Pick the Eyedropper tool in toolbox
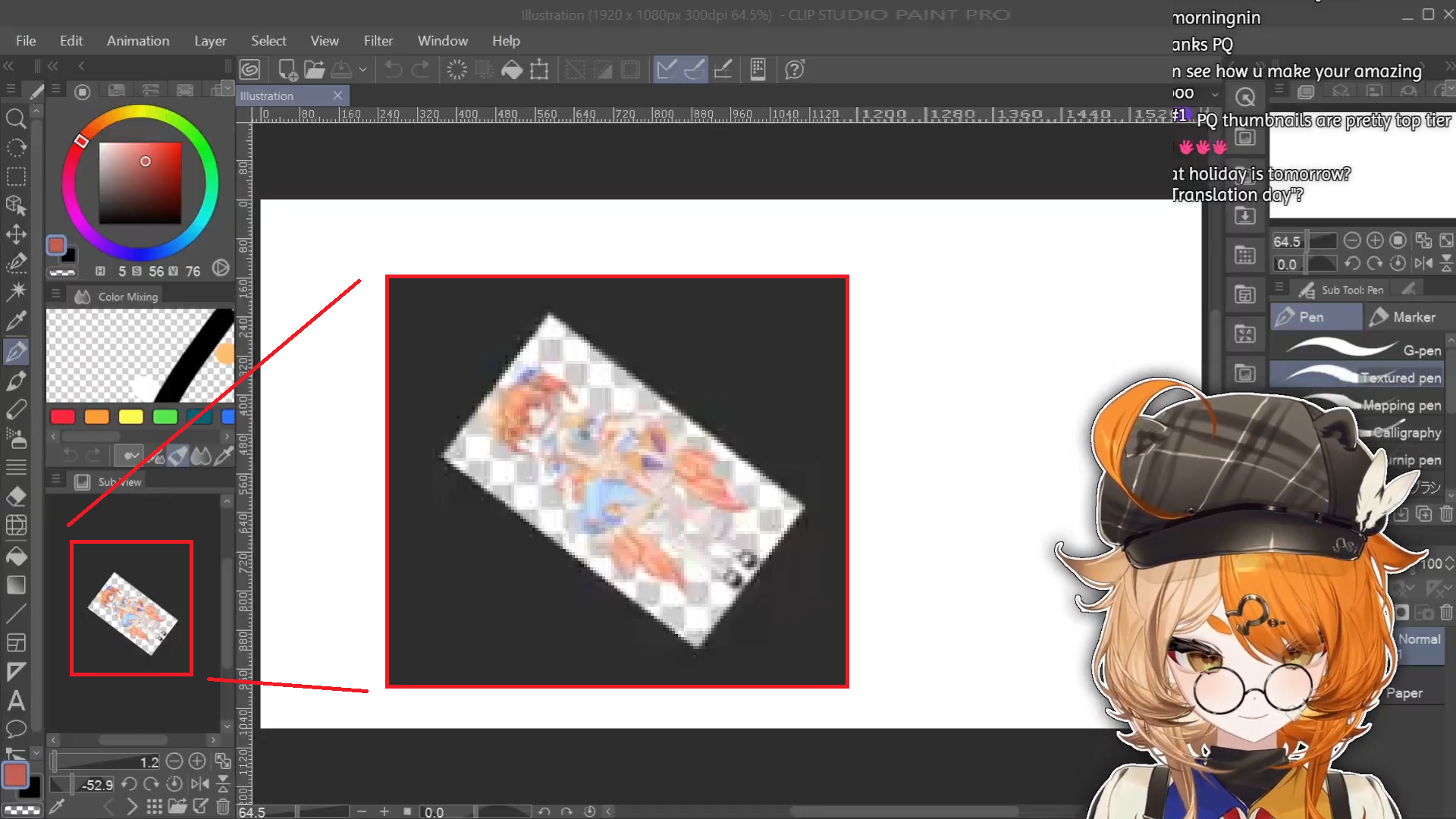Image resolution: width=1456 pixels, height=819 pixels. [16, 321]
